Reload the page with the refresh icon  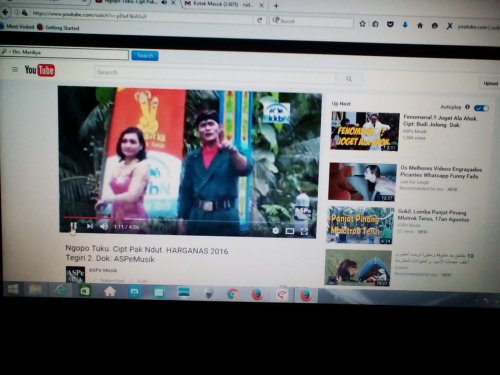[x=259, y=20]
